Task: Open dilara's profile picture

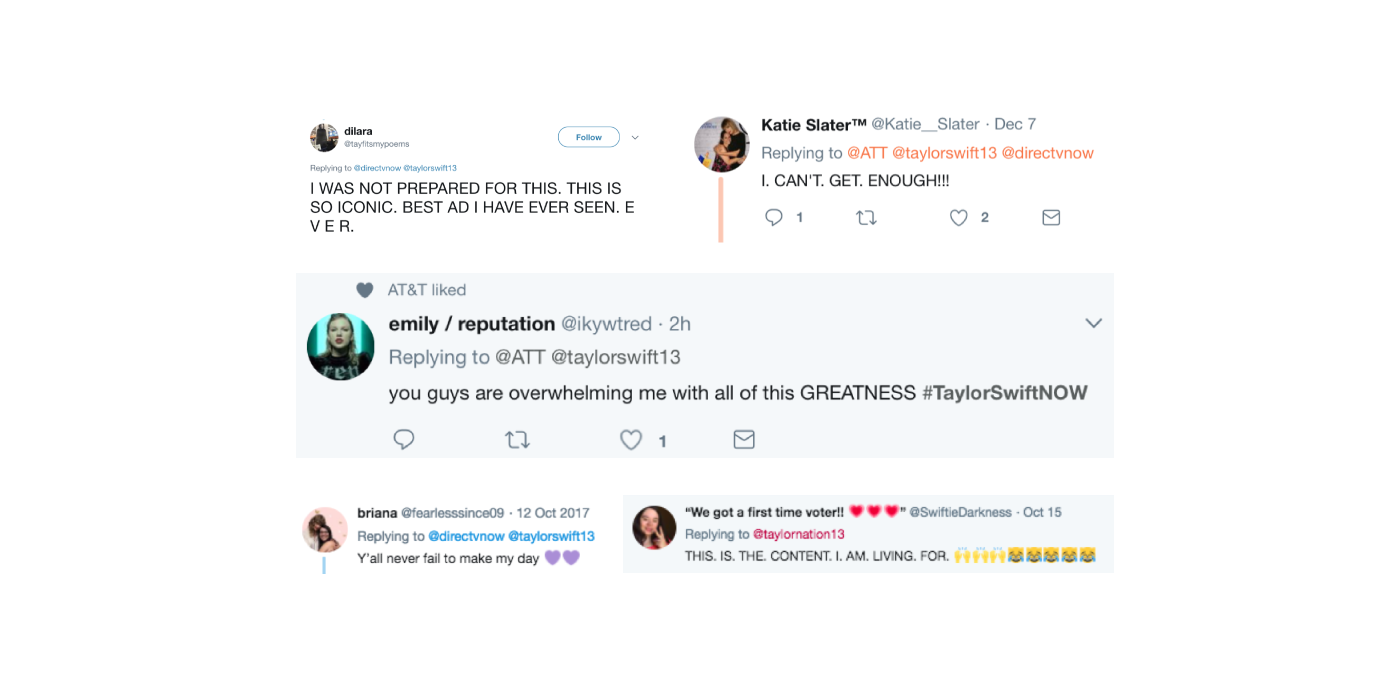Action: click(324, 138)
